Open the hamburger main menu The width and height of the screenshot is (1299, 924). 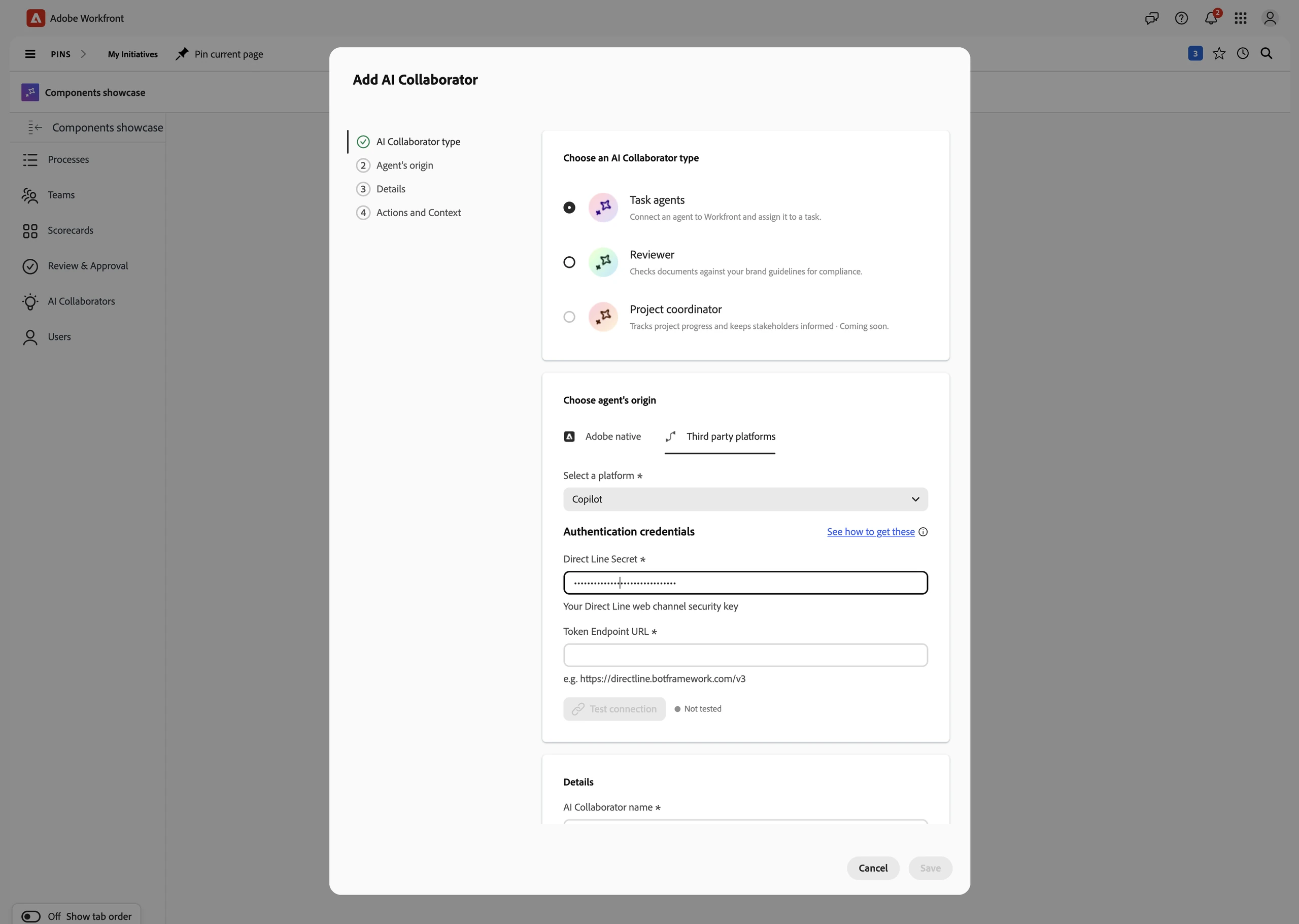[x=30, y=54]
